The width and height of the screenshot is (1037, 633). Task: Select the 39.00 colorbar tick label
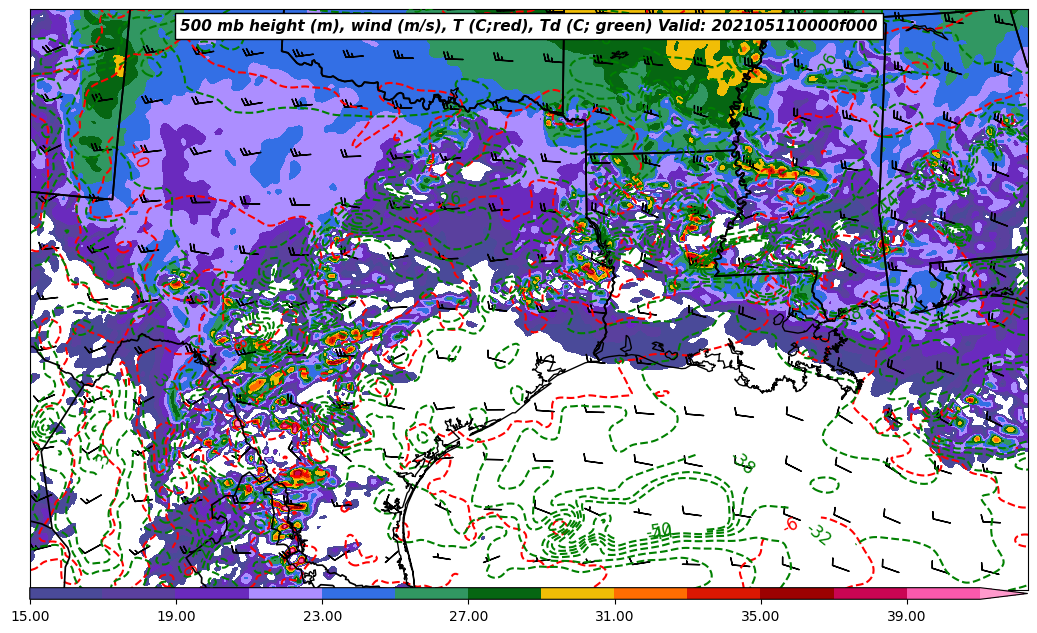tap(906, 616)
